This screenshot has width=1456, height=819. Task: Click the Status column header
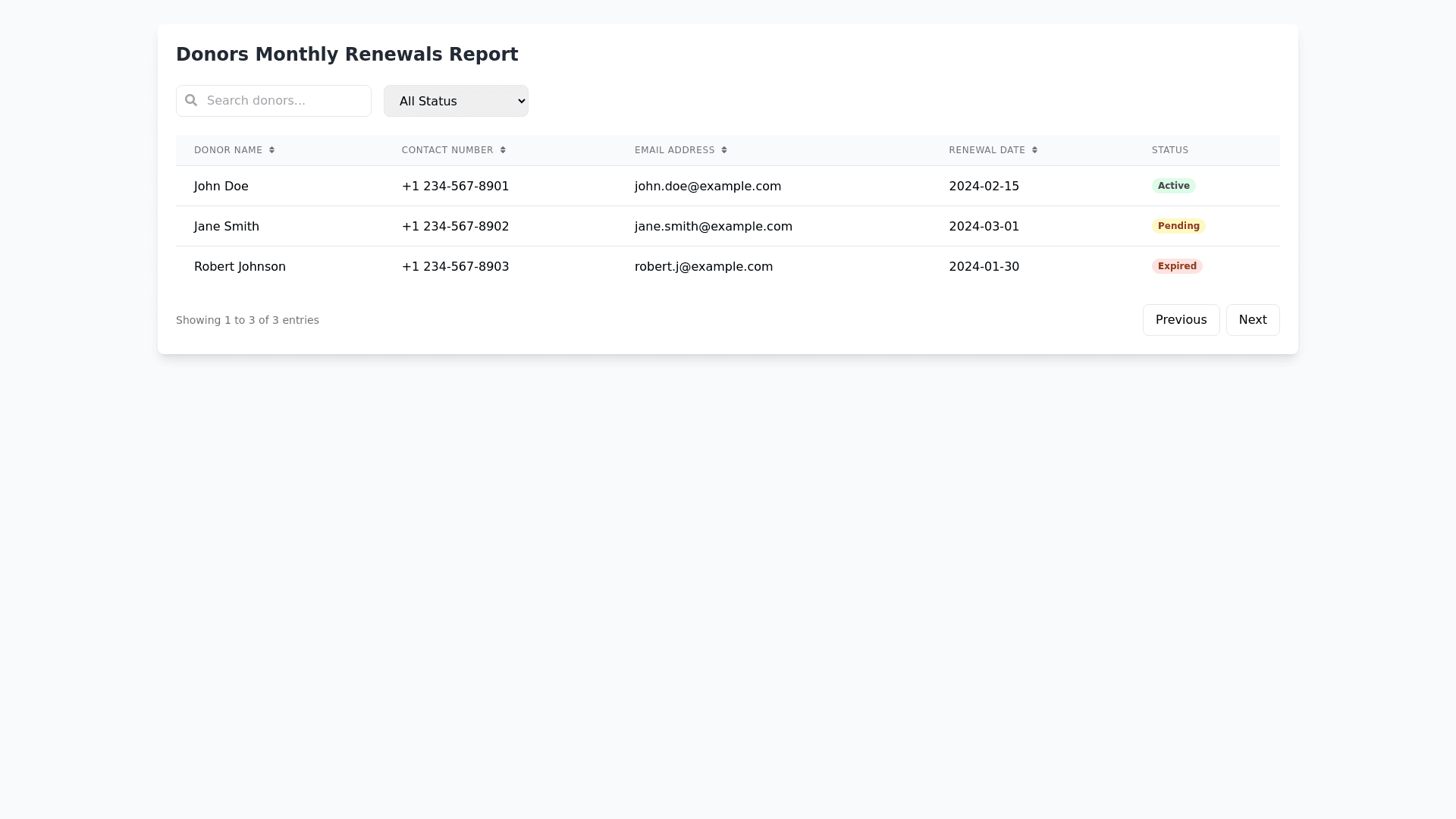pyautogui.click(x=1169, y=150)
